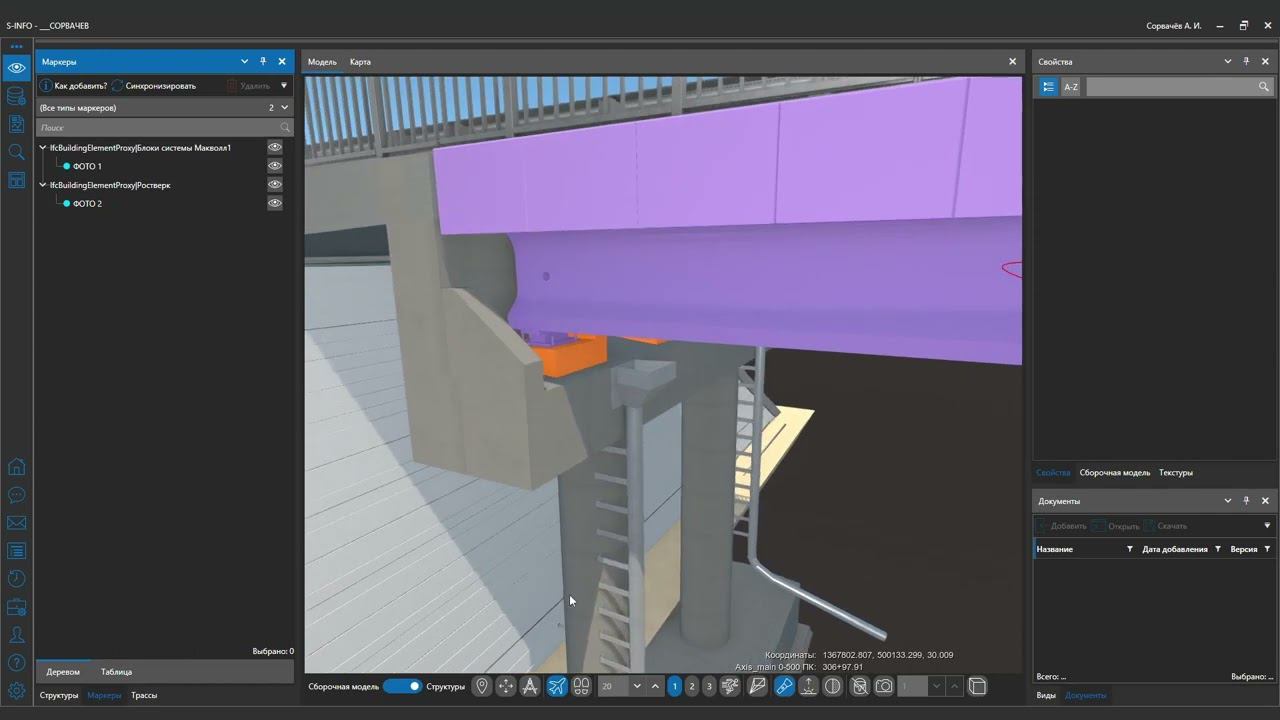1280x720 pixels.
Task: Toggle visibility of Ростверк group
Action: click(274, 185)
